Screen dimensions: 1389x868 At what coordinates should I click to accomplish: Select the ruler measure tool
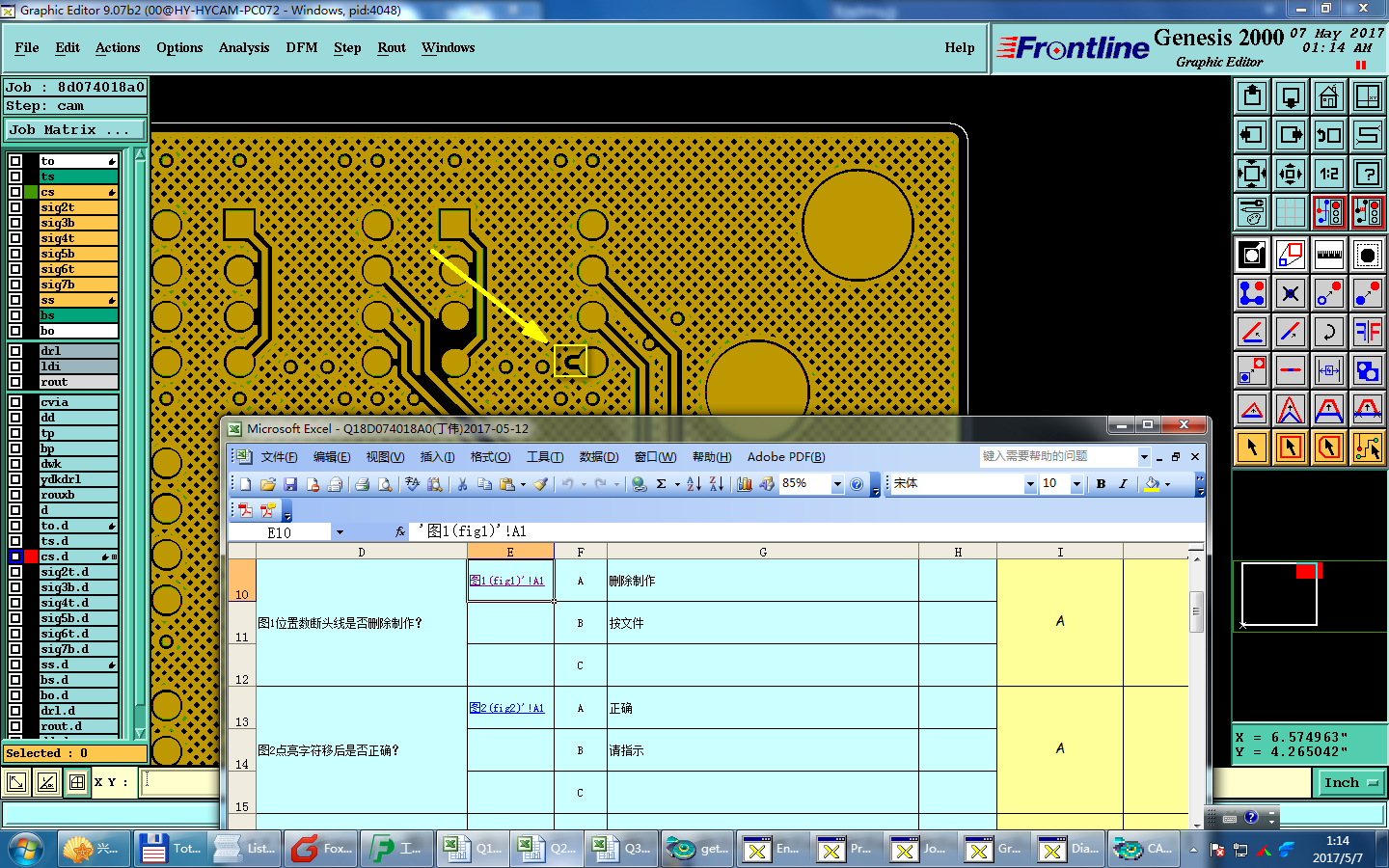point(1329,255)
